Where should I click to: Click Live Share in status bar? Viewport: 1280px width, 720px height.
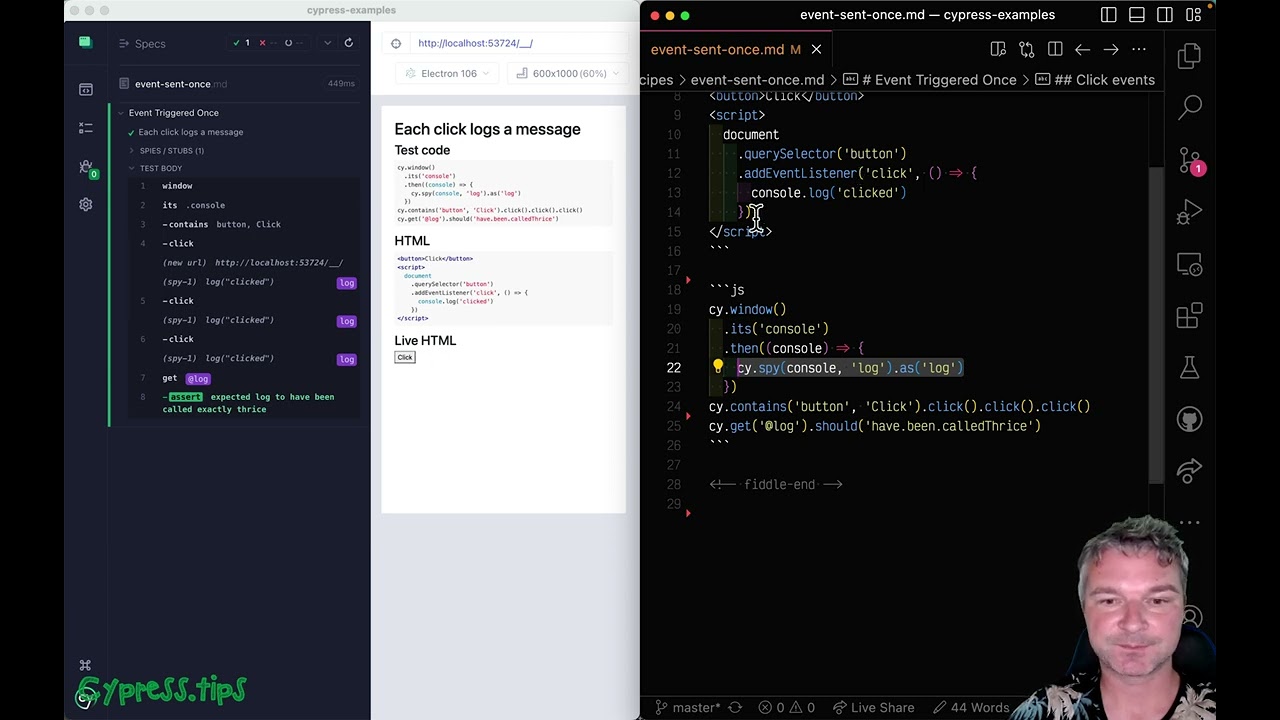pyautogui.click(x=873, y=707)
